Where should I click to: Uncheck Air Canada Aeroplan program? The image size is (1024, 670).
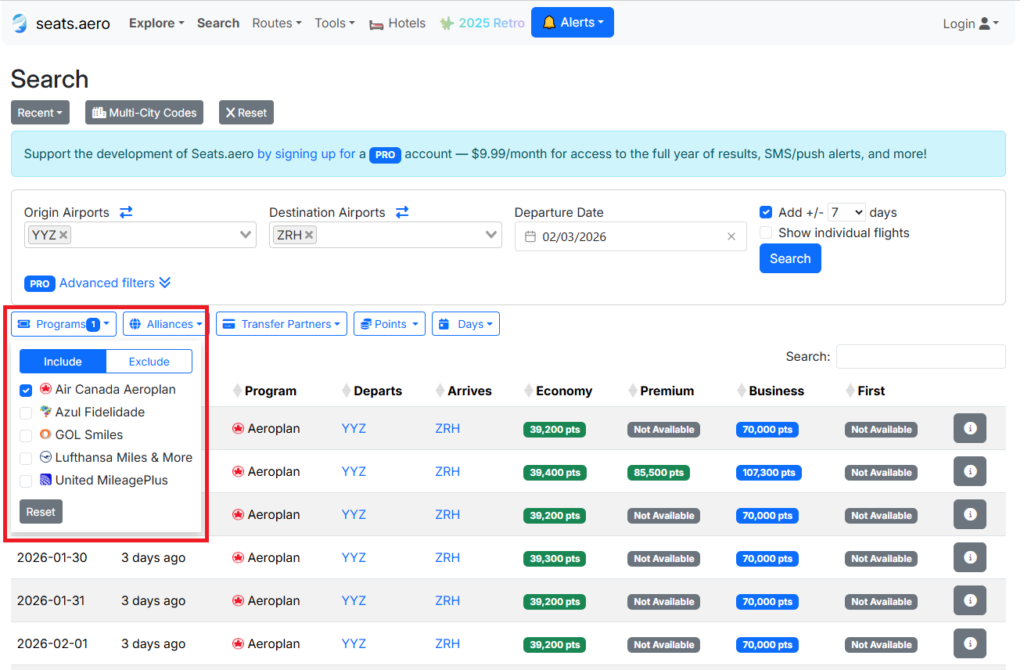pyautogui.click(x=26, y=390)
